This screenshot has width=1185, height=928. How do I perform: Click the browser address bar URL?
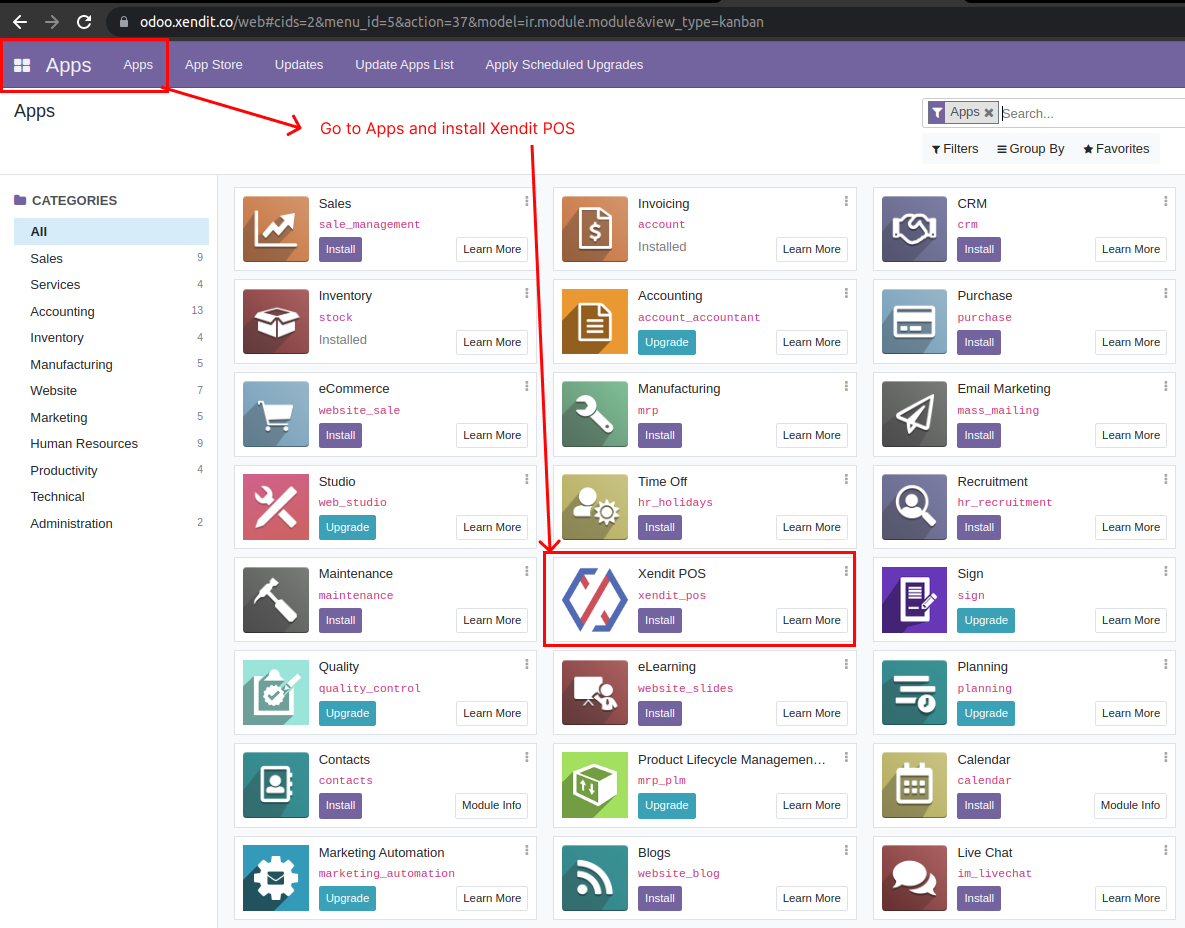(x=451, y=22)
